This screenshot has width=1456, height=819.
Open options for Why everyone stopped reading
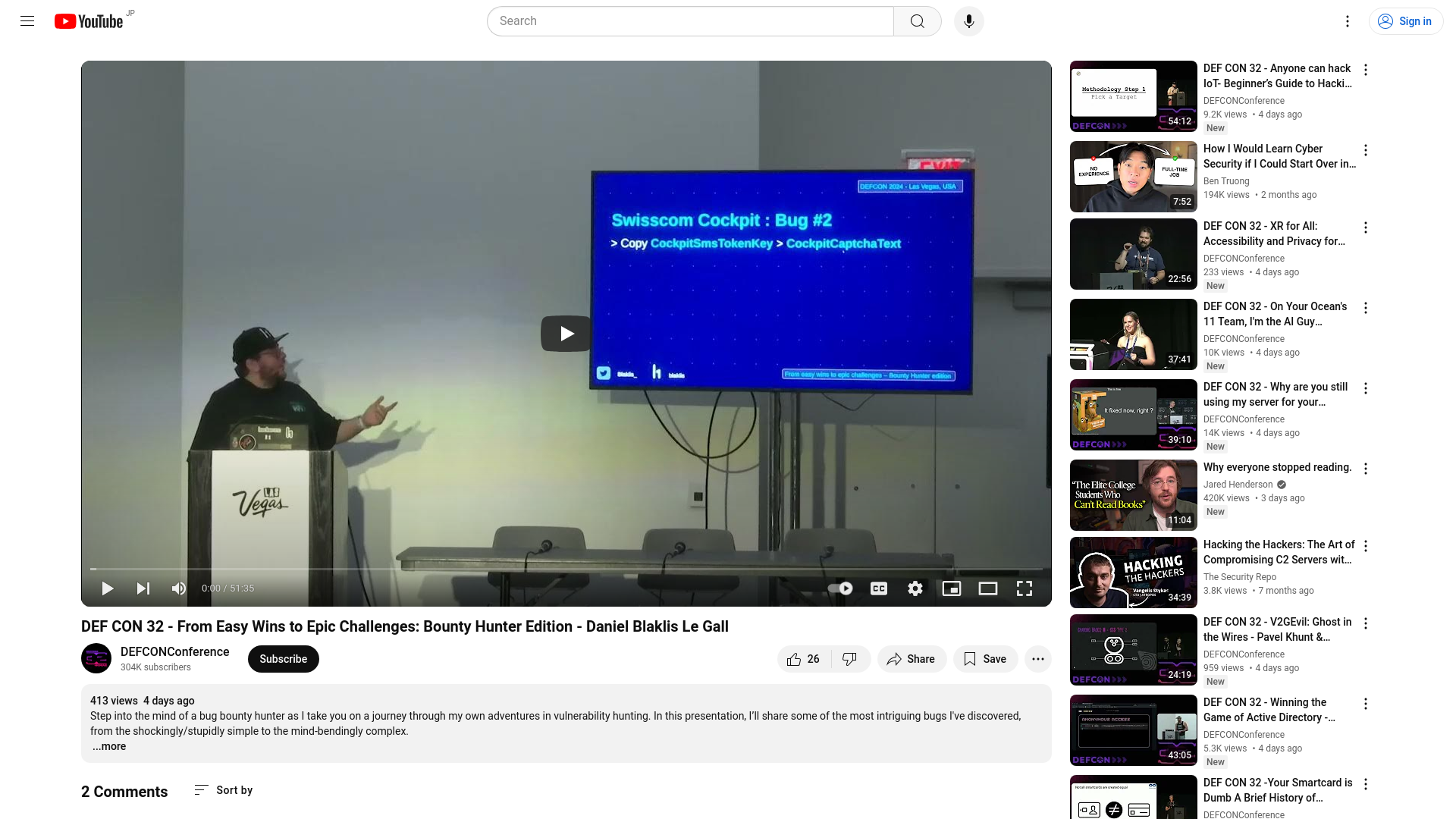point(1366,469)
